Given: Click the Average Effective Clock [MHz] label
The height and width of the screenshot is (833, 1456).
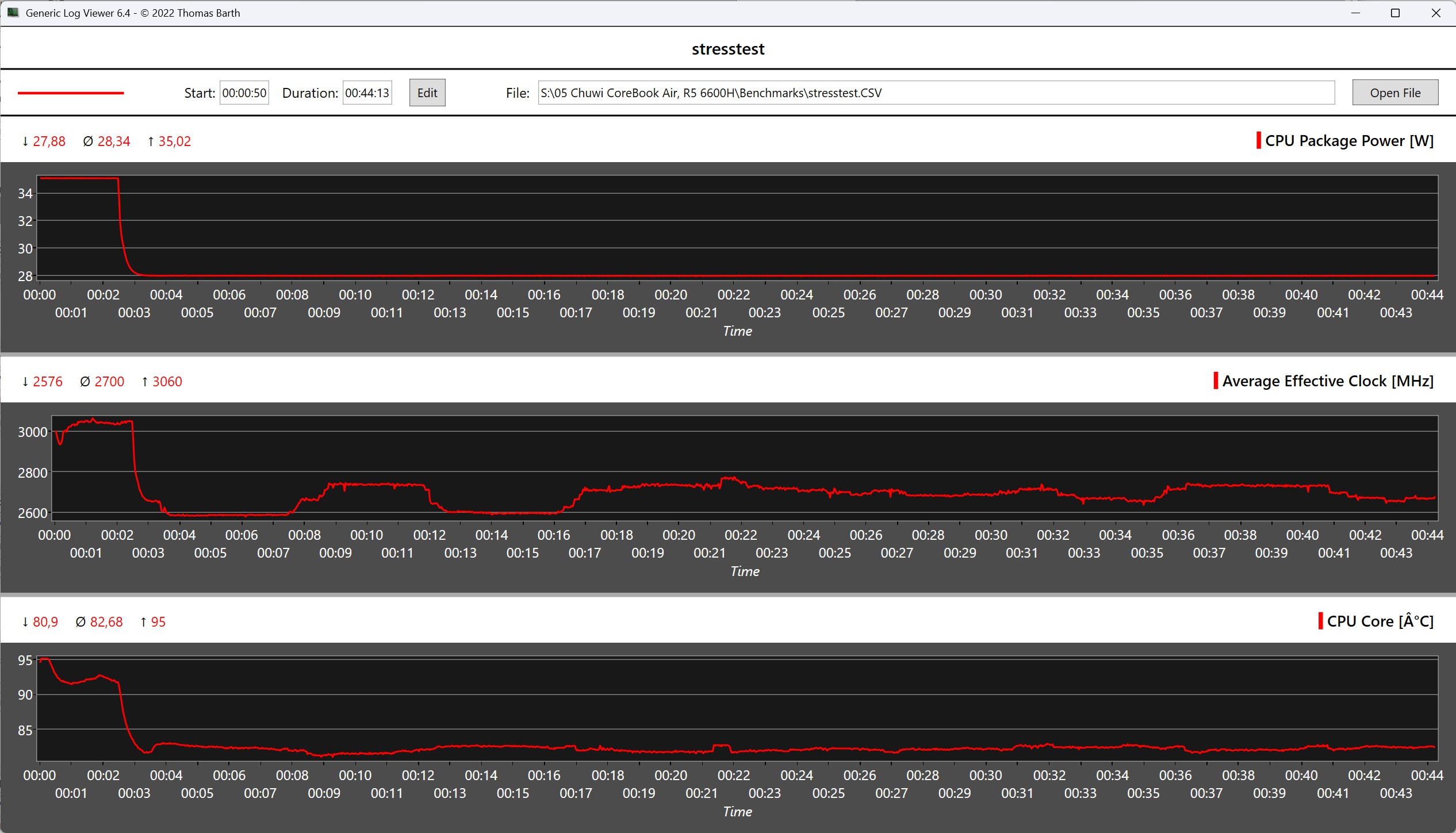Looking at the screenshot, I should 1328,381.
